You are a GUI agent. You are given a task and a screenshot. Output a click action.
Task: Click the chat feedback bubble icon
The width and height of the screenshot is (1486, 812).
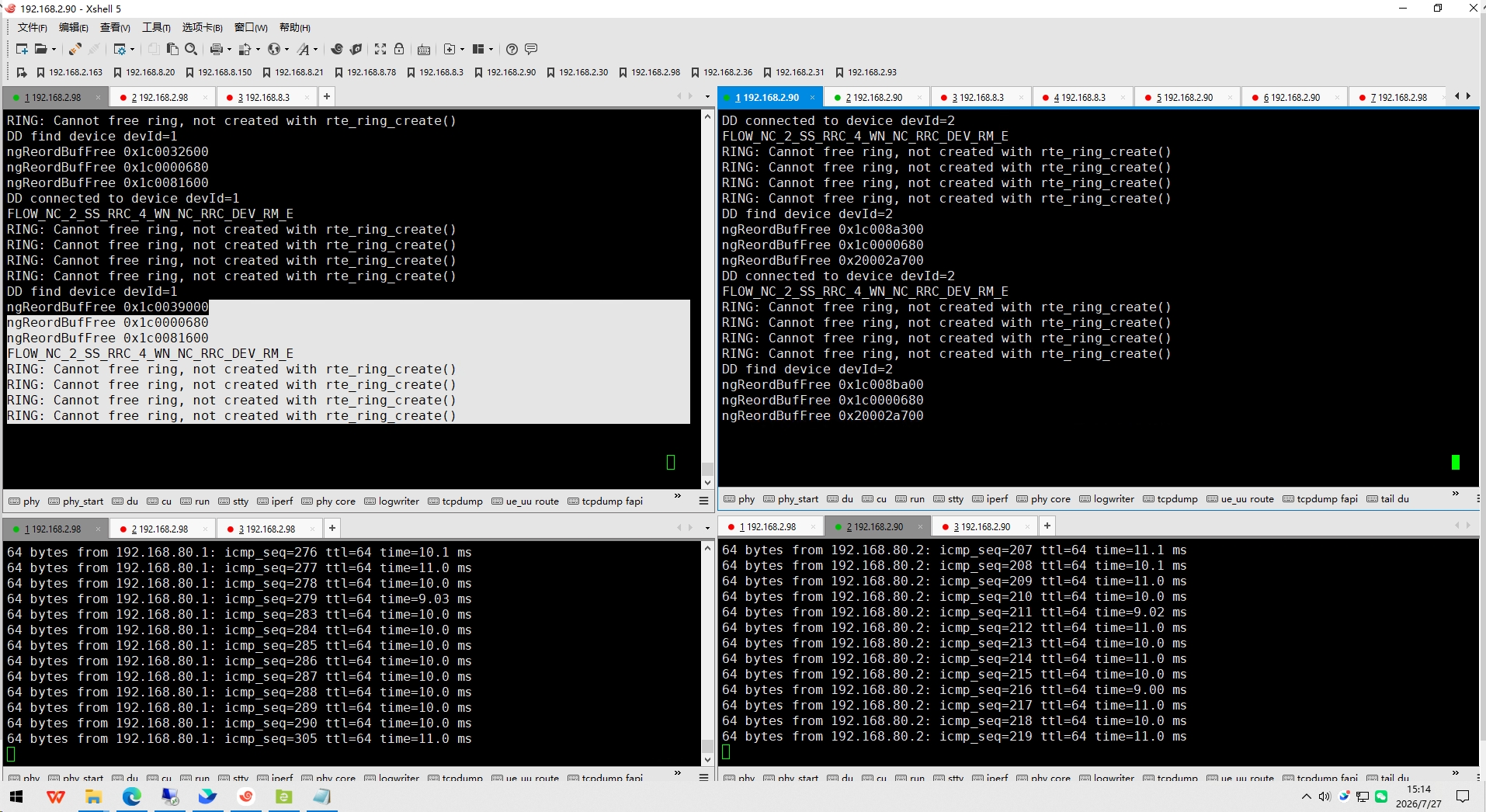(531, 49)
